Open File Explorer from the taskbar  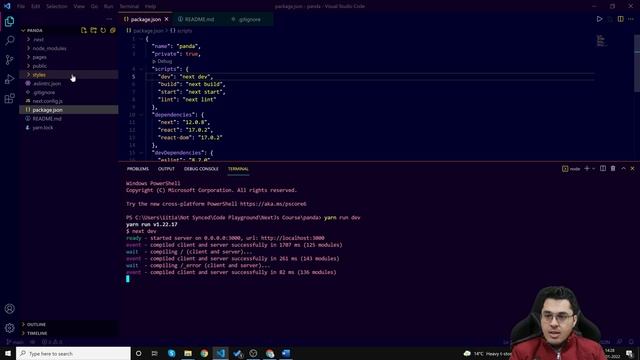click(x=188, y=353)
